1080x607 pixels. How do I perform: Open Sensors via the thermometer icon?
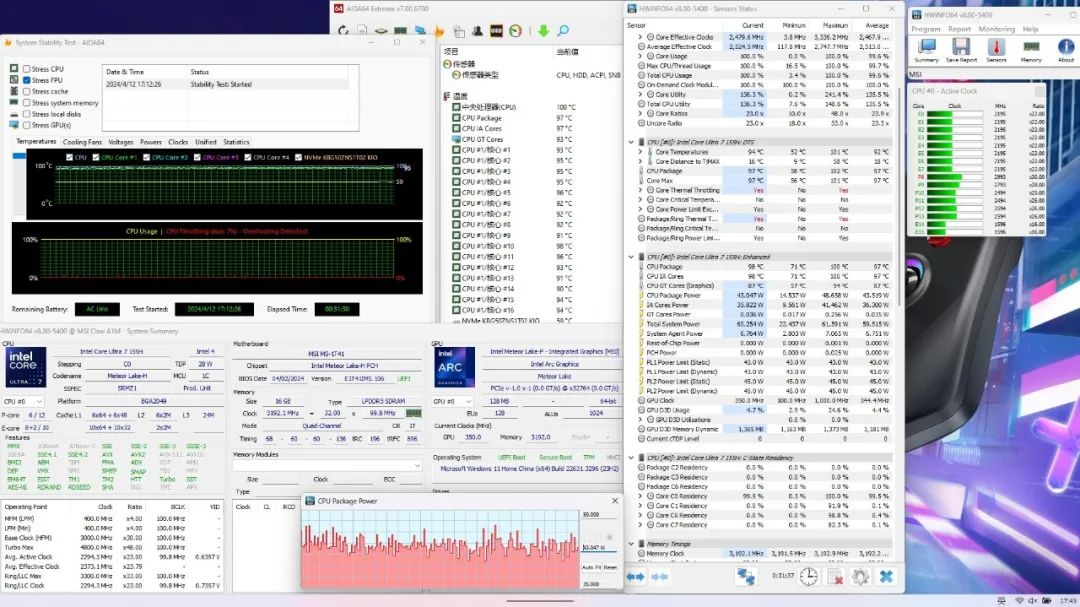pos(996,48)
